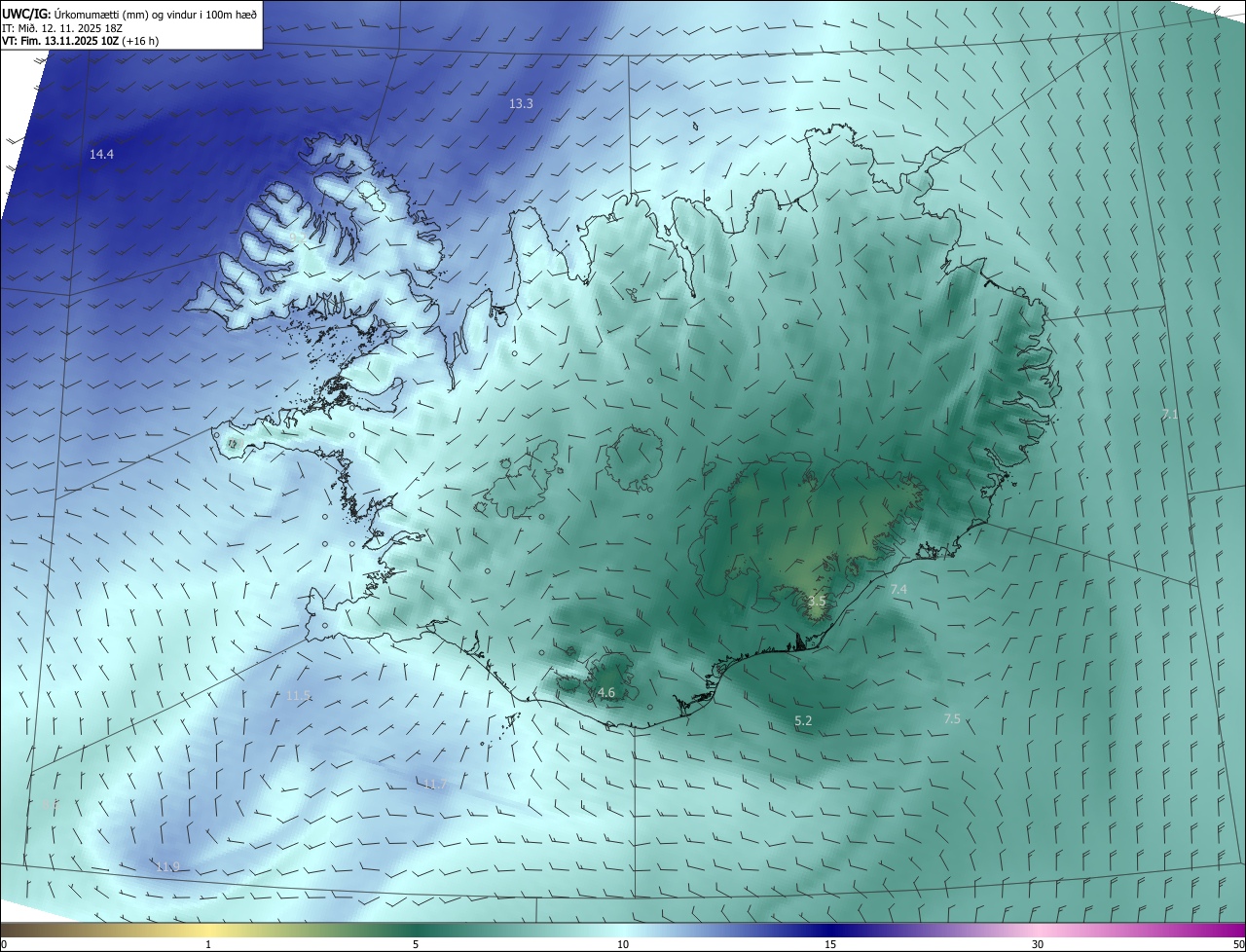Click the 9.2 value label over the Westfjords
Screen dimensions: 1246x952
pos(298,237)
